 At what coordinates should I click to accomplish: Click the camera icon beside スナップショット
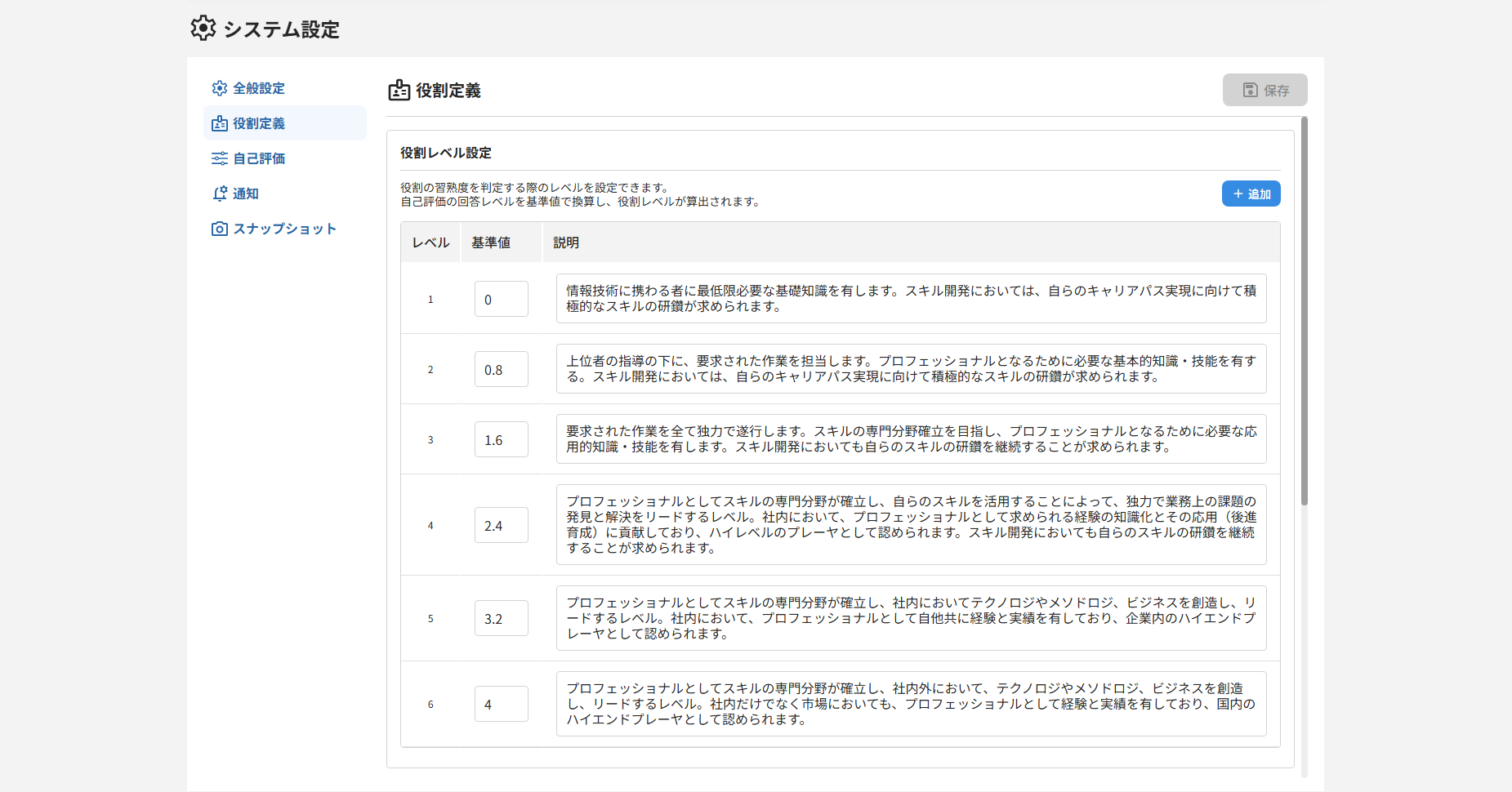point(219,229)
